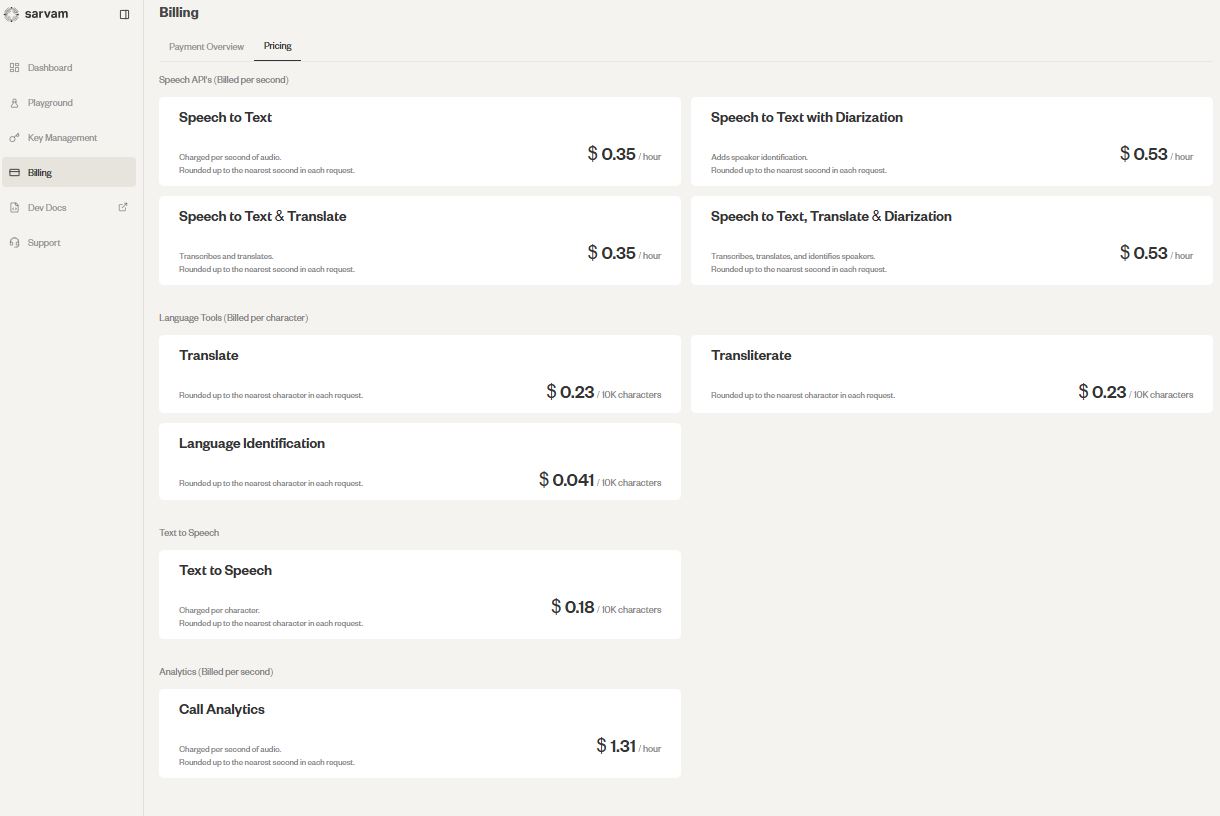Select the Call Analytics card
The width and height of the screenshot is (1220, 816).
tap(419, 733)
